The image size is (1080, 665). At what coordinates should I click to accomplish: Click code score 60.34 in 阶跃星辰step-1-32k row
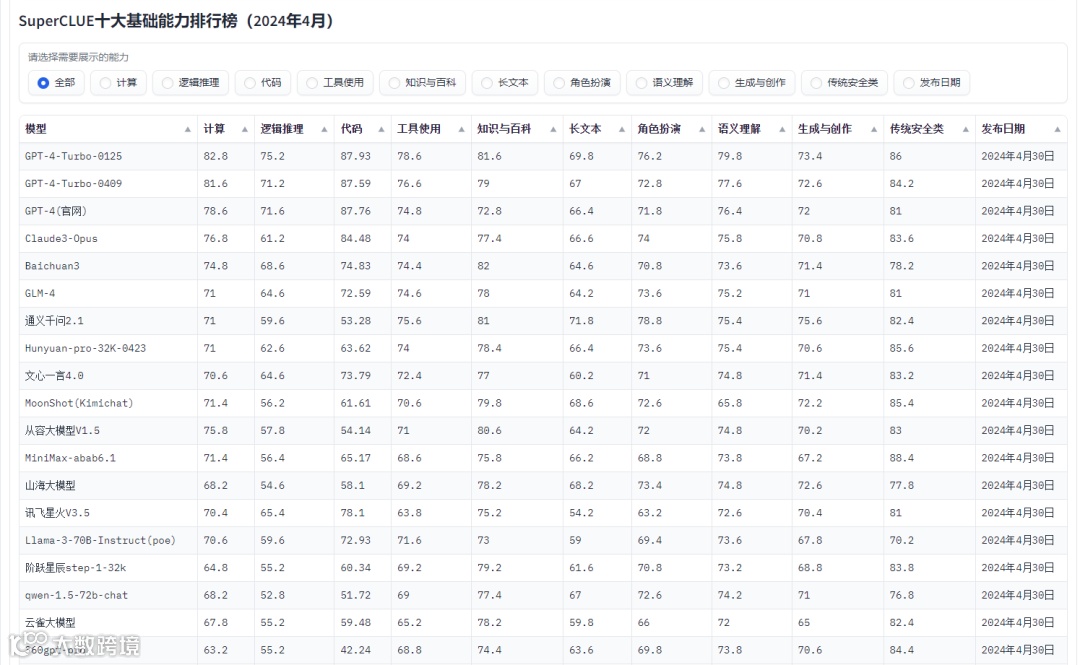tap(355, 569)
